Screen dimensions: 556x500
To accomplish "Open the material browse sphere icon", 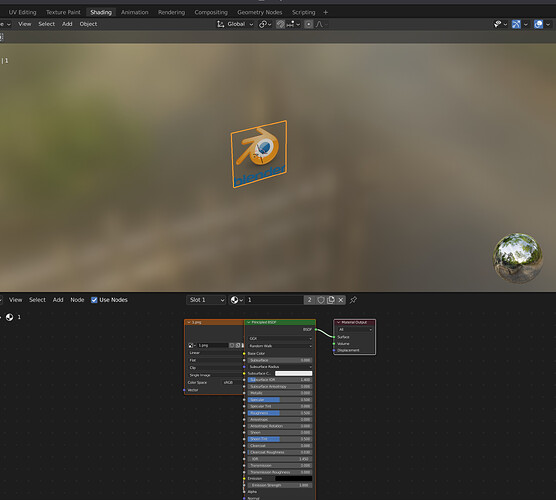I will 236,300.
